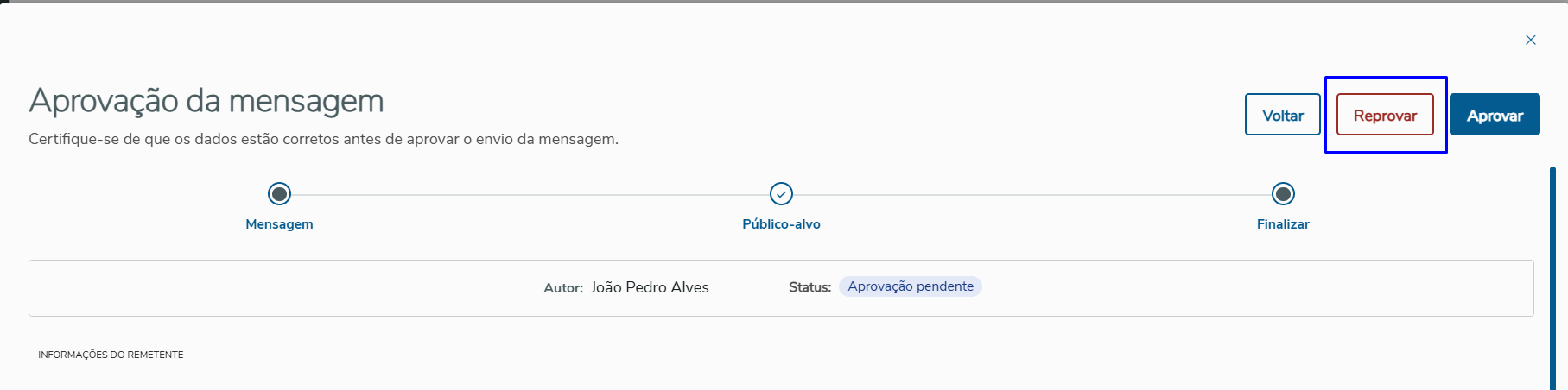1568x390 pixels.
Task: Click the Autor field label
Action: (563, 288)
